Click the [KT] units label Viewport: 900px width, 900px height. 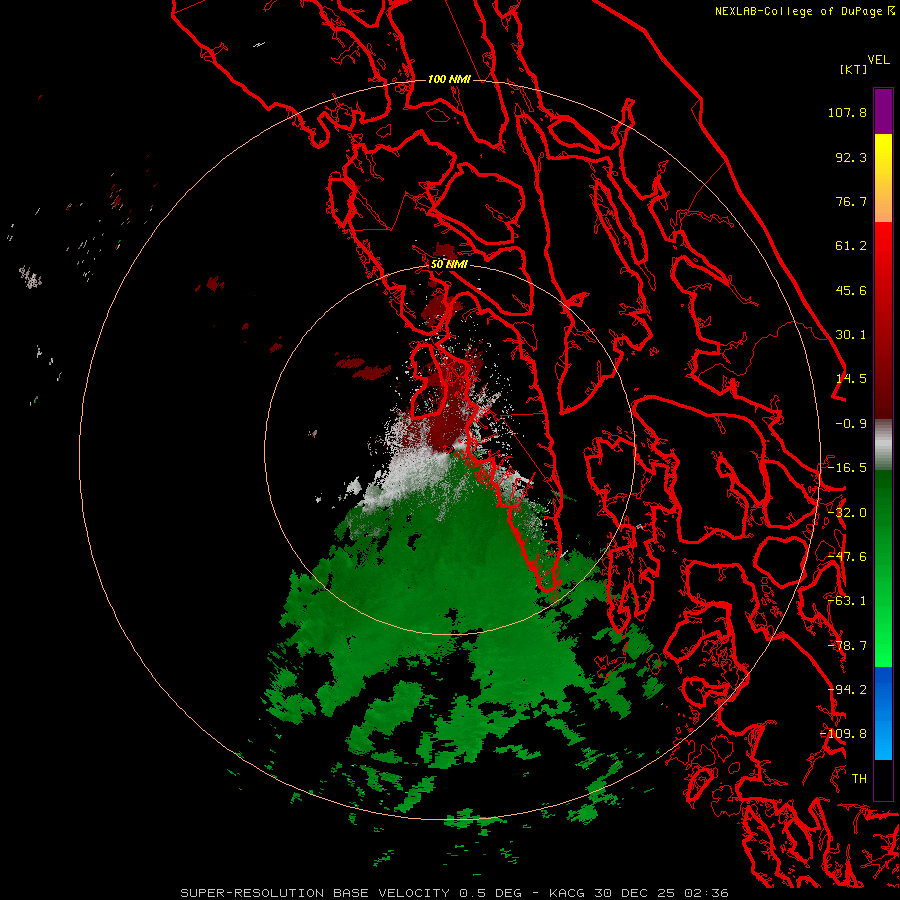point(854,69)
